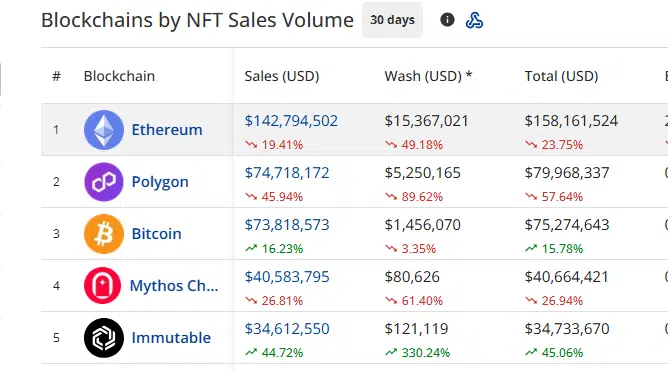Open the Bitcoin blockchain link
Screen dimensions: 668x370
(x=156, y=234)
